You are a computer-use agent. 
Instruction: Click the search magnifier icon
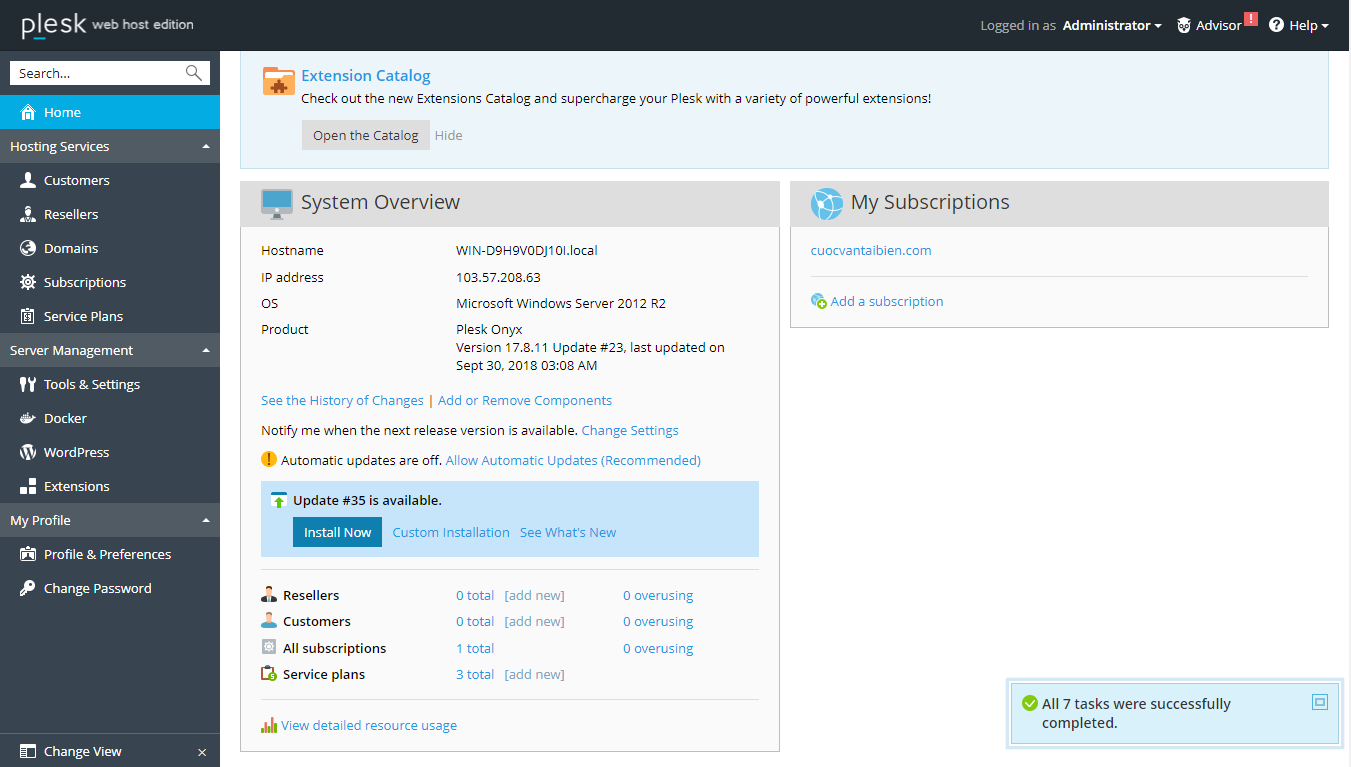click(194, 73)
